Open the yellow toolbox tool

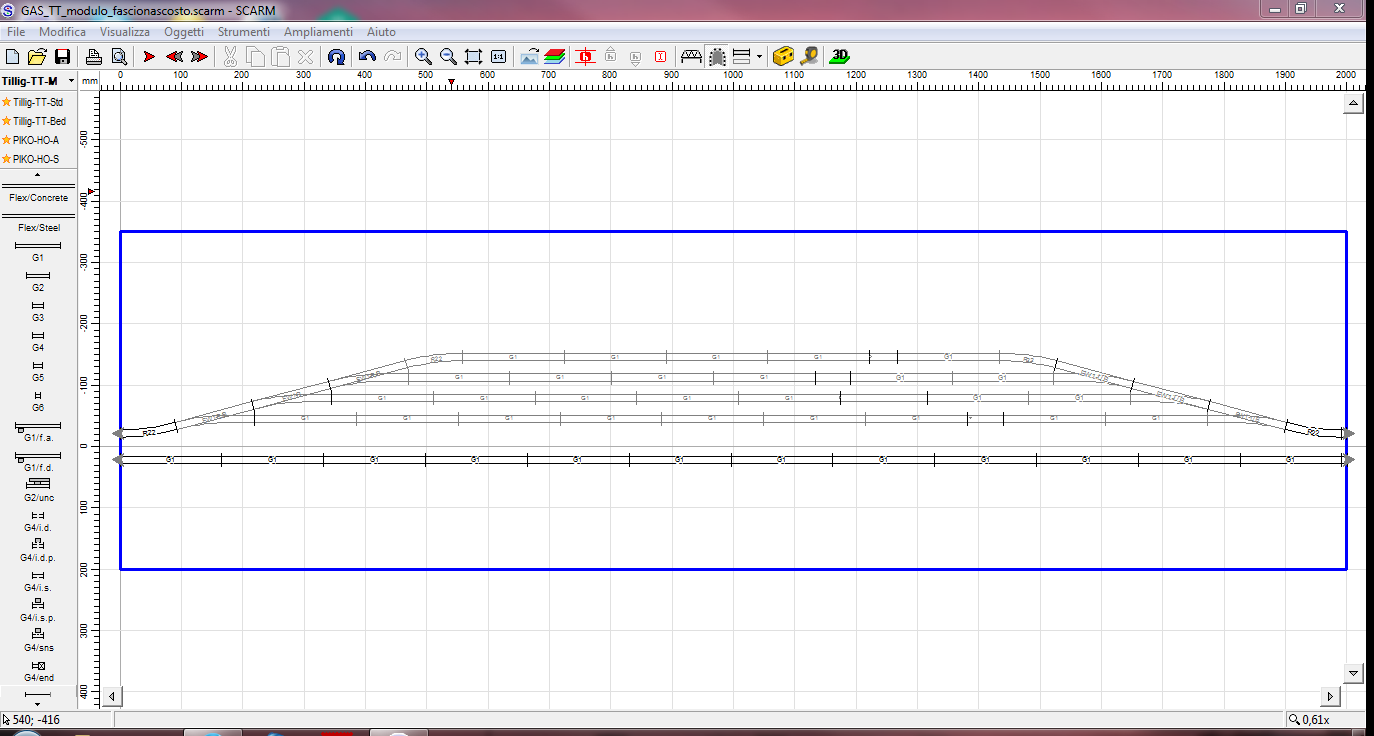[x=784, y=57]
